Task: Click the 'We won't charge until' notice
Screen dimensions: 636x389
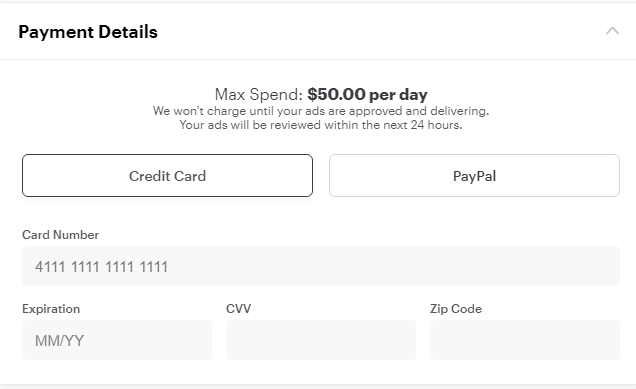Action: click(x=321, y=111)
